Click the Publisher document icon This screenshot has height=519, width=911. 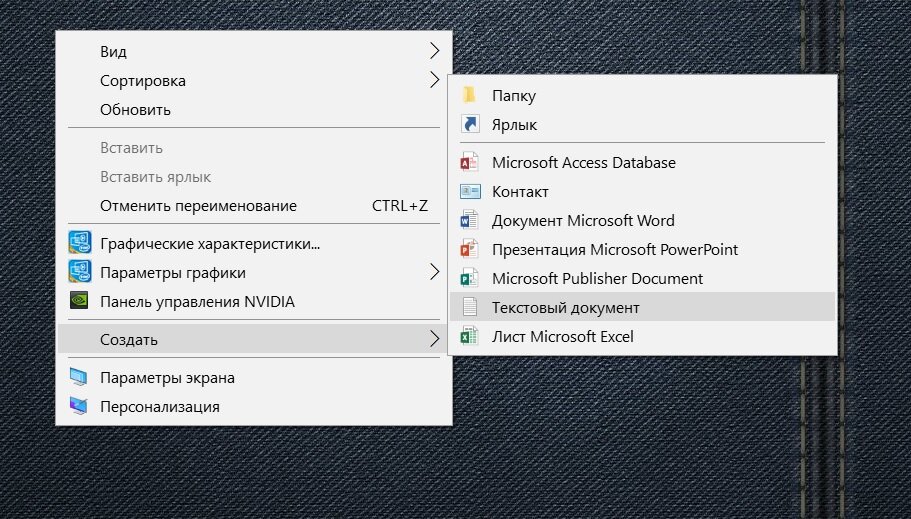470,278
